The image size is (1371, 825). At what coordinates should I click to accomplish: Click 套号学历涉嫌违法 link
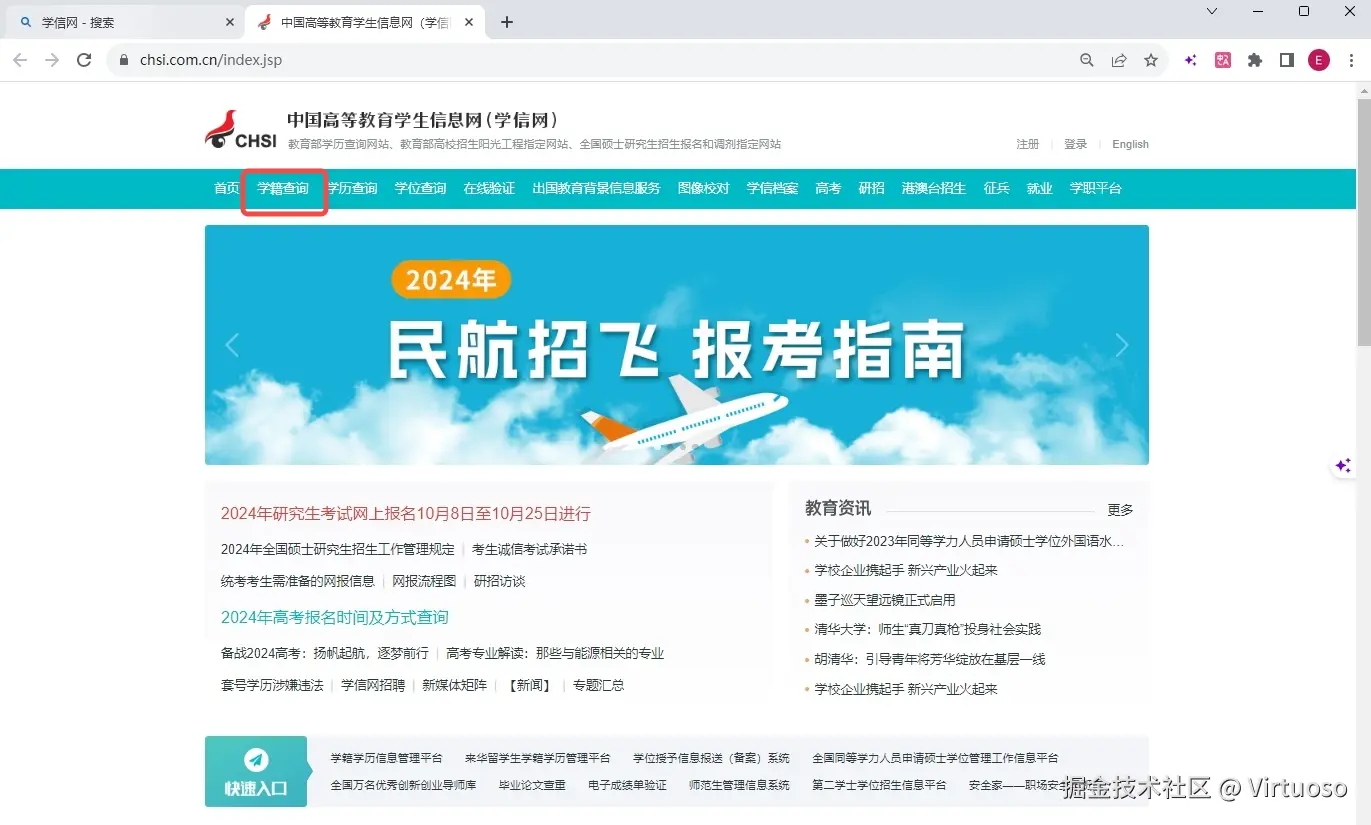(x=272, y=686)
